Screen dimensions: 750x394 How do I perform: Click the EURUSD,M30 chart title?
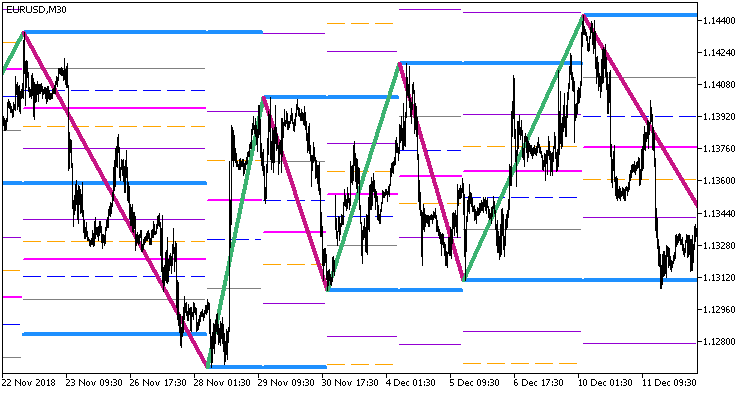36,10
